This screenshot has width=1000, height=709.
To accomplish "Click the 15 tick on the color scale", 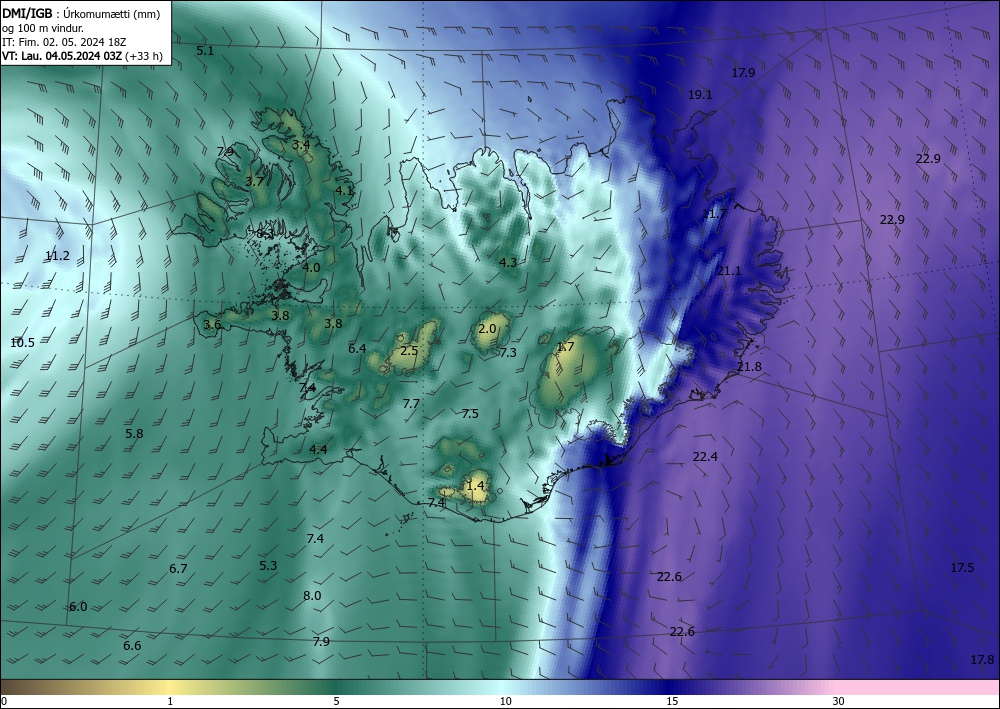I will coord(672,702).
